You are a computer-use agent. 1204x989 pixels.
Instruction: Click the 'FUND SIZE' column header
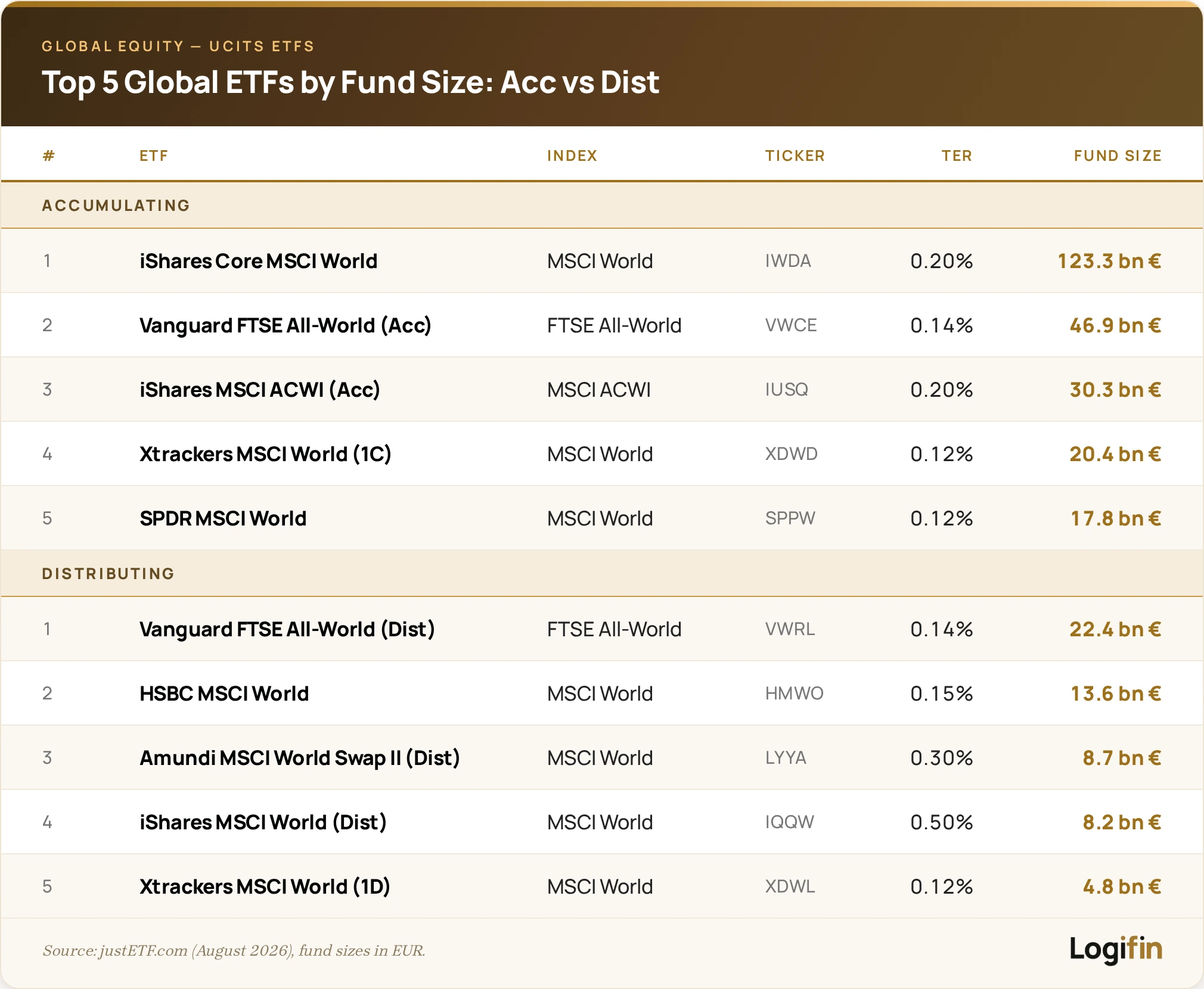click(1118, 156)
